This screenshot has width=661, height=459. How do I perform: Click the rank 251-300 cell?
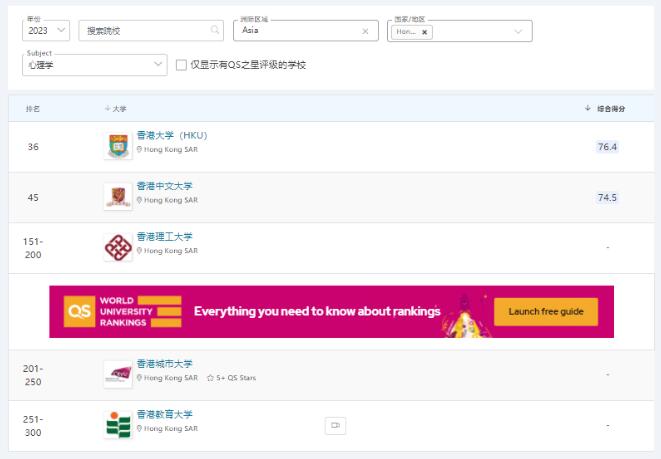pos(33,426)
